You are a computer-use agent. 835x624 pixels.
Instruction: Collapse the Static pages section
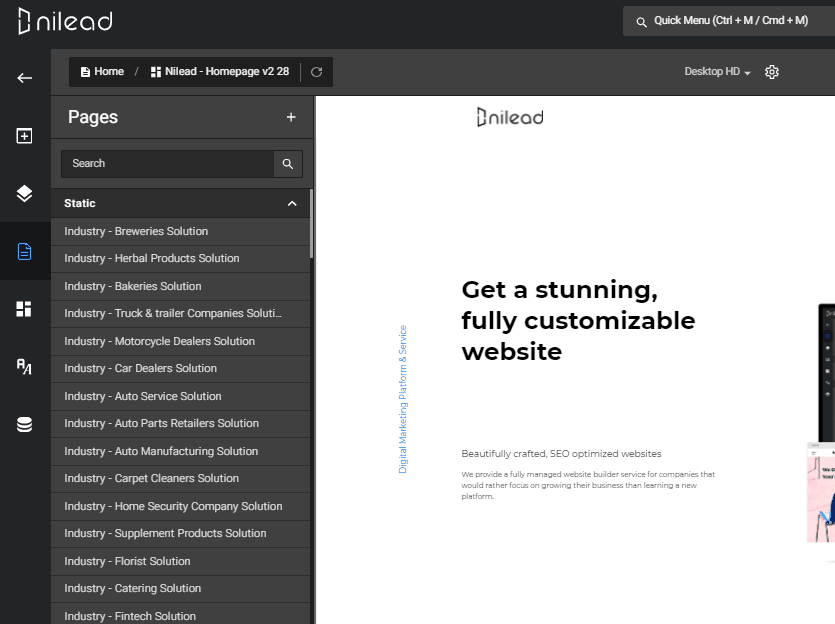tap(292, 203)
